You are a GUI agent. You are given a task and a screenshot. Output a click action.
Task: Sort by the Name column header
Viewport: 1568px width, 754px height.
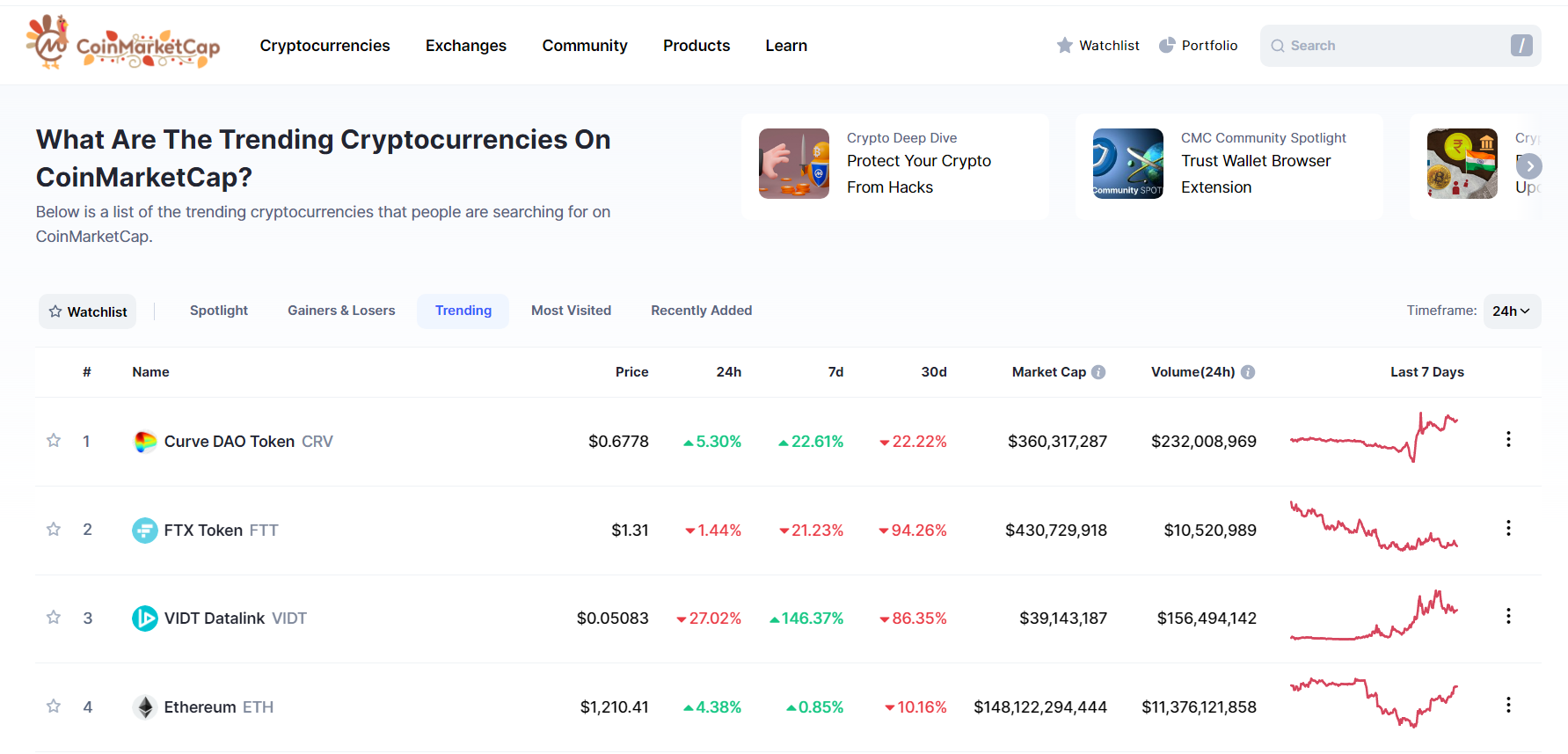[150, 372]
